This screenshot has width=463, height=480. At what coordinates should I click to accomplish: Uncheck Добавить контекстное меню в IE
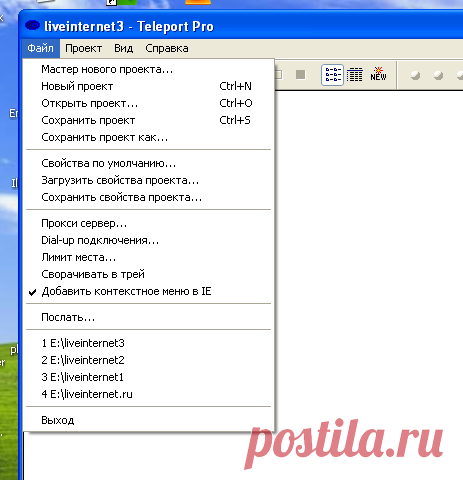point(149,291)
